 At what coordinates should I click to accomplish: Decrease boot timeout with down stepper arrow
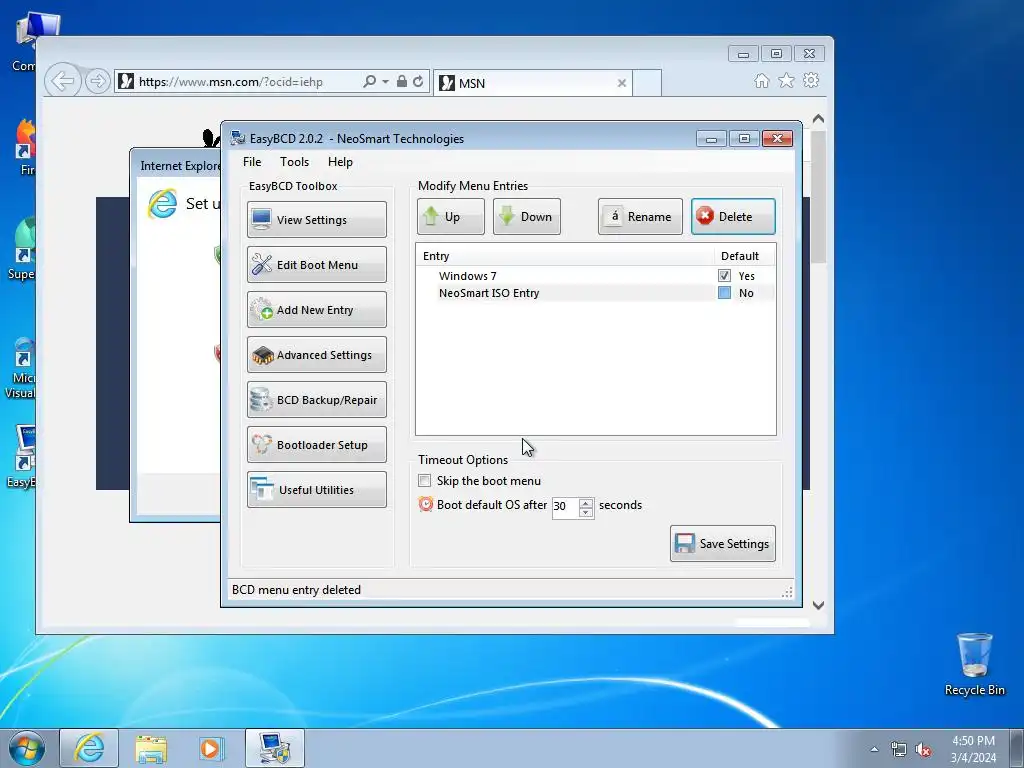pos(586,513)
